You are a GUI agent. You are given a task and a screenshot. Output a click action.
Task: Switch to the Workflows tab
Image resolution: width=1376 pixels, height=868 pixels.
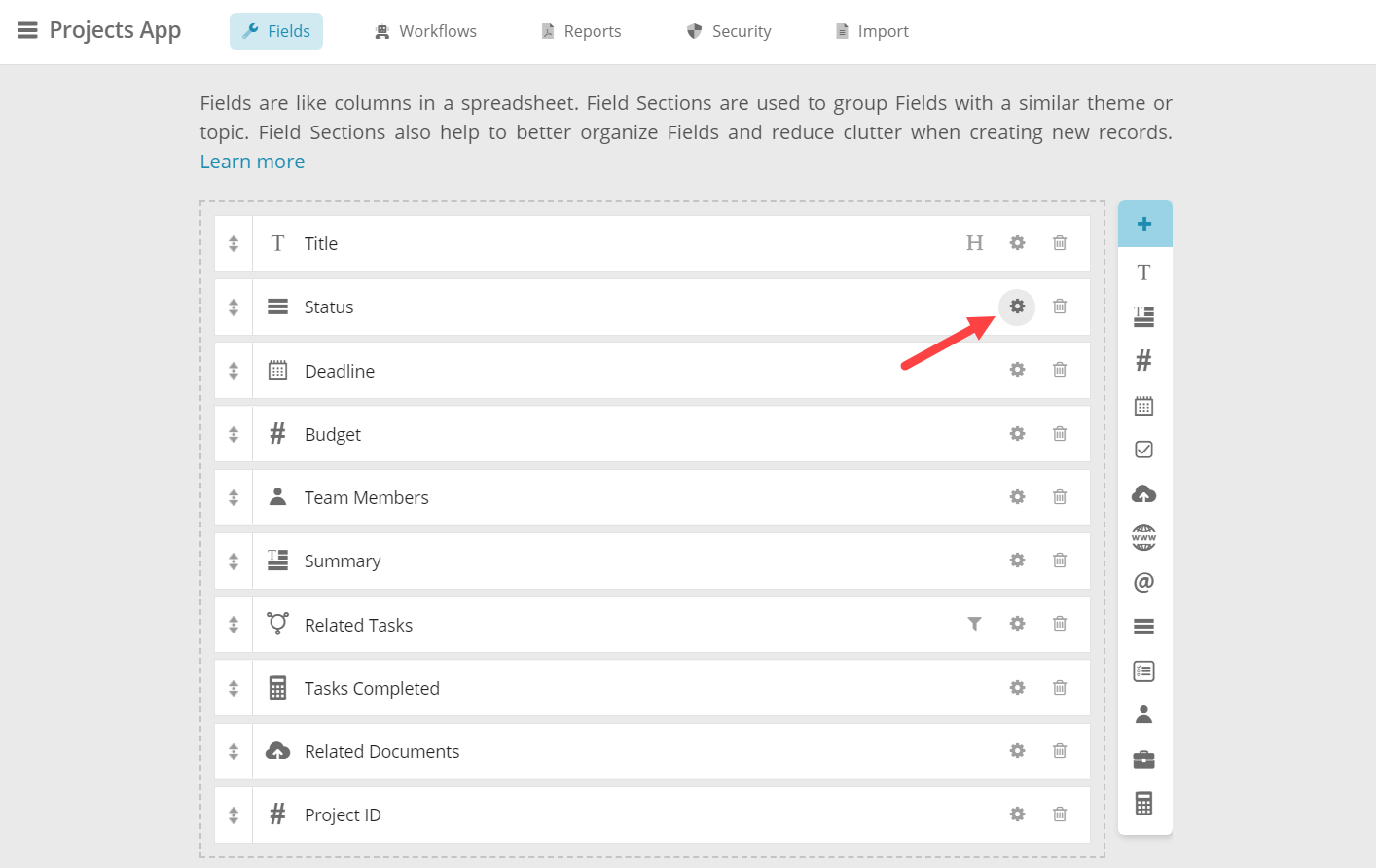point(426,31)
